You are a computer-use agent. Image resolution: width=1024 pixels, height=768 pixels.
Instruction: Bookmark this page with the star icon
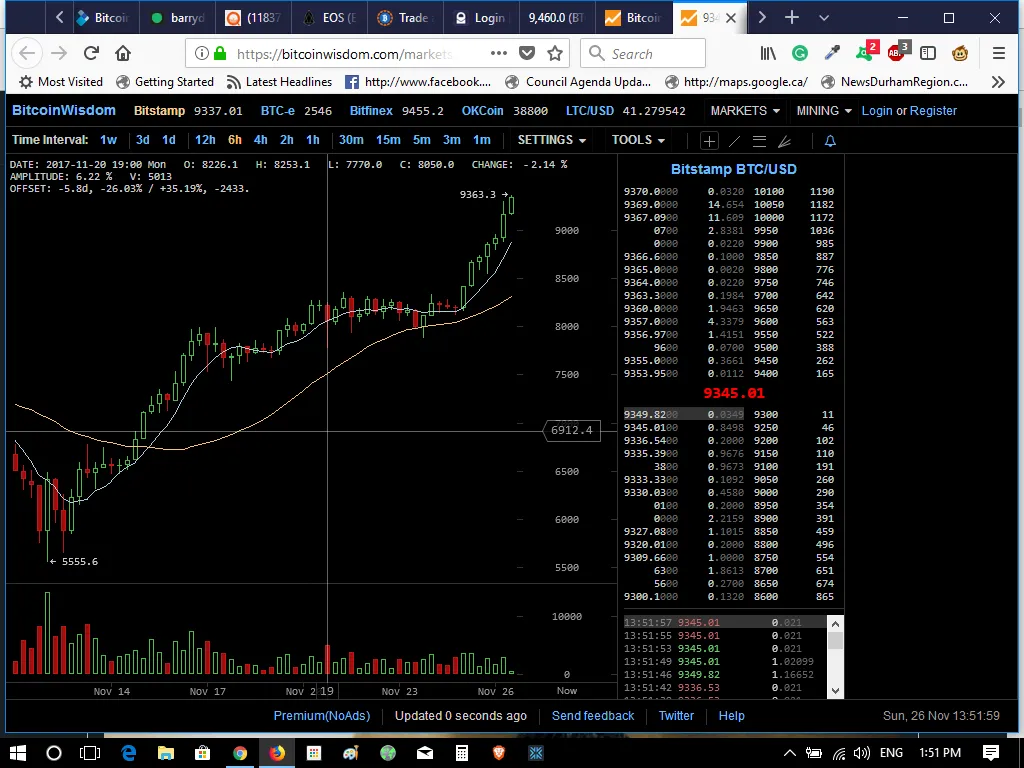(555, 54)
